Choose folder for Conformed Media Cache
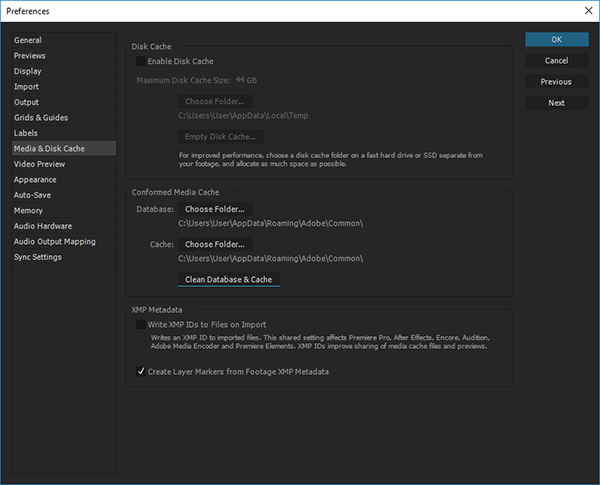The width and height of the screenshot is (600, 485). [x=214, y=244]
